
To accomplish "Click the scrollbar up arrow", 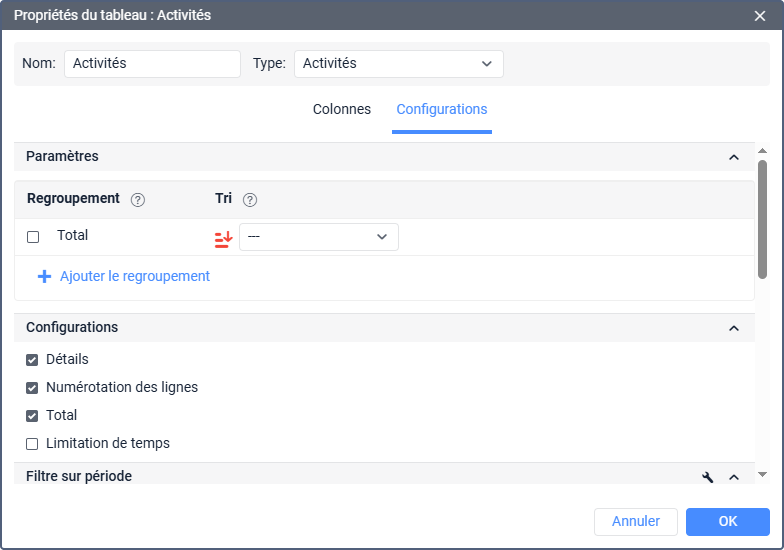I will click(763, 150).
